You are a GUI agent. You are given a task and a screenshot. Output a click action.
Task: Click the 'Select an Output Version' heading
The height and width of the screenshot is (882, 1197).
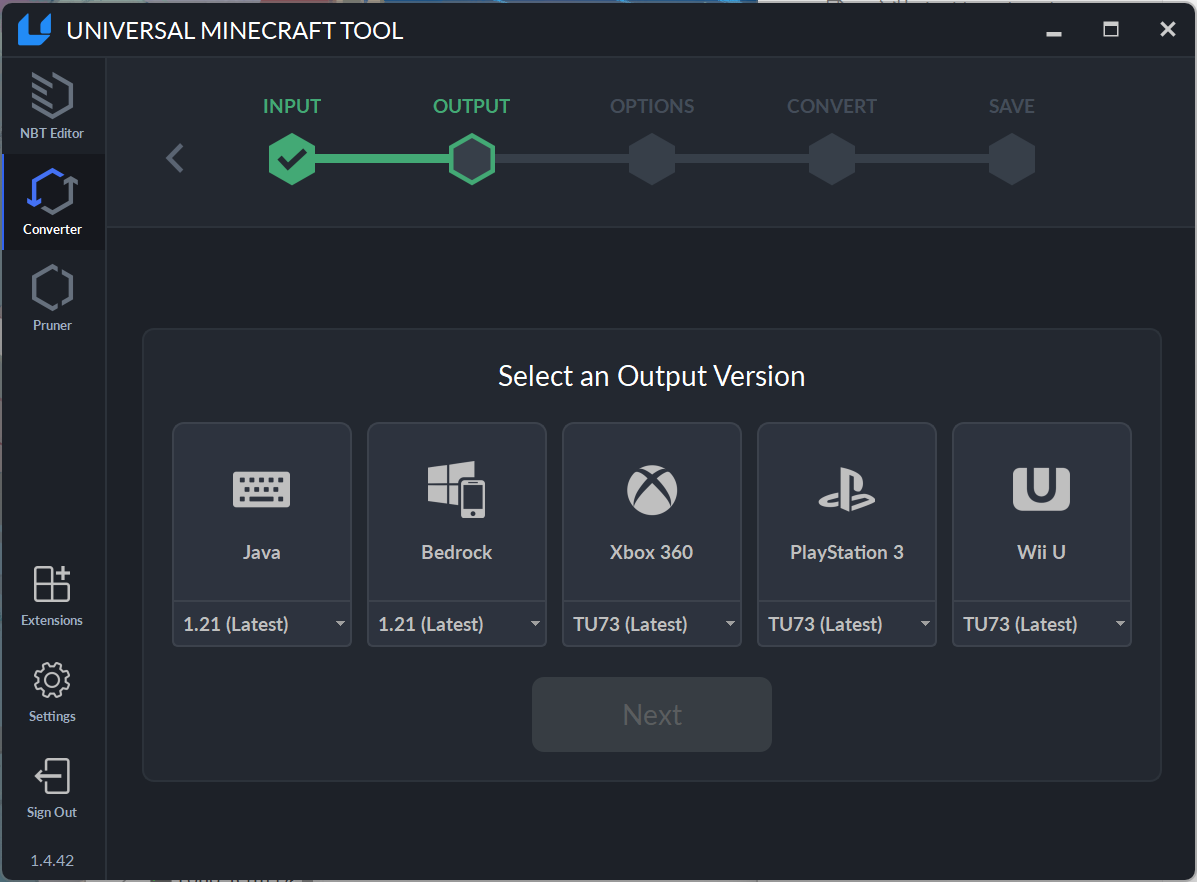point(652,376)
